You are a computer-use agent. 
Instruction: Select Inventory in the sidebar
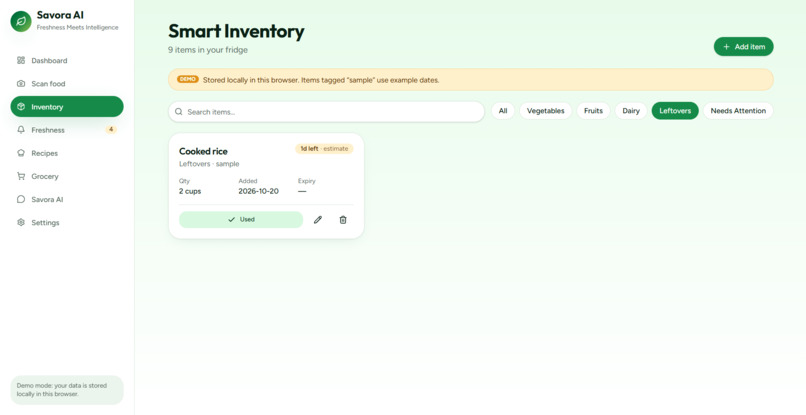[67, 106]
